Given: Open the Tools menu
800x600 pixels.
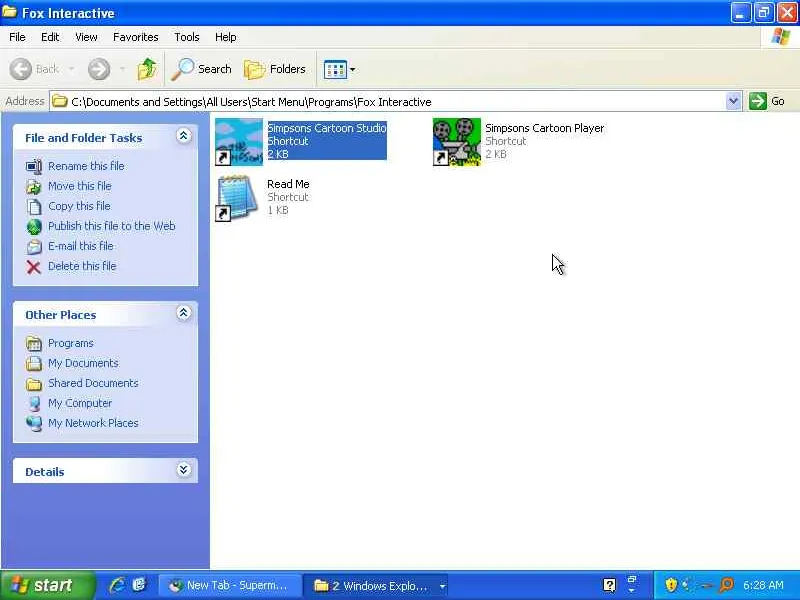Looking at the screenshot, I should [187, 37].
